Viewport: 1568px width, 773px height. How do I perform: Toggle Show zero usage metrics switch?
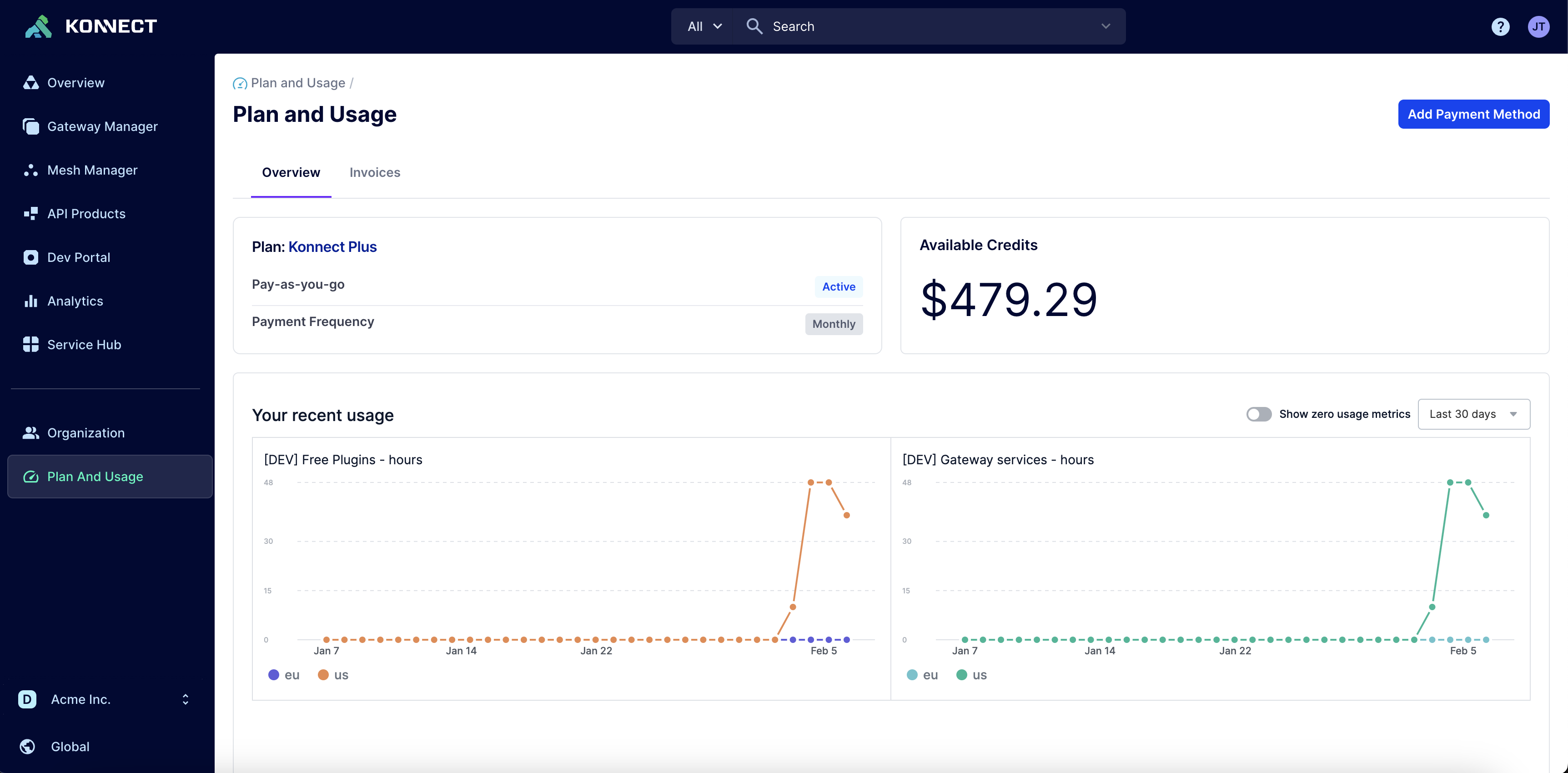(1258, 413)
